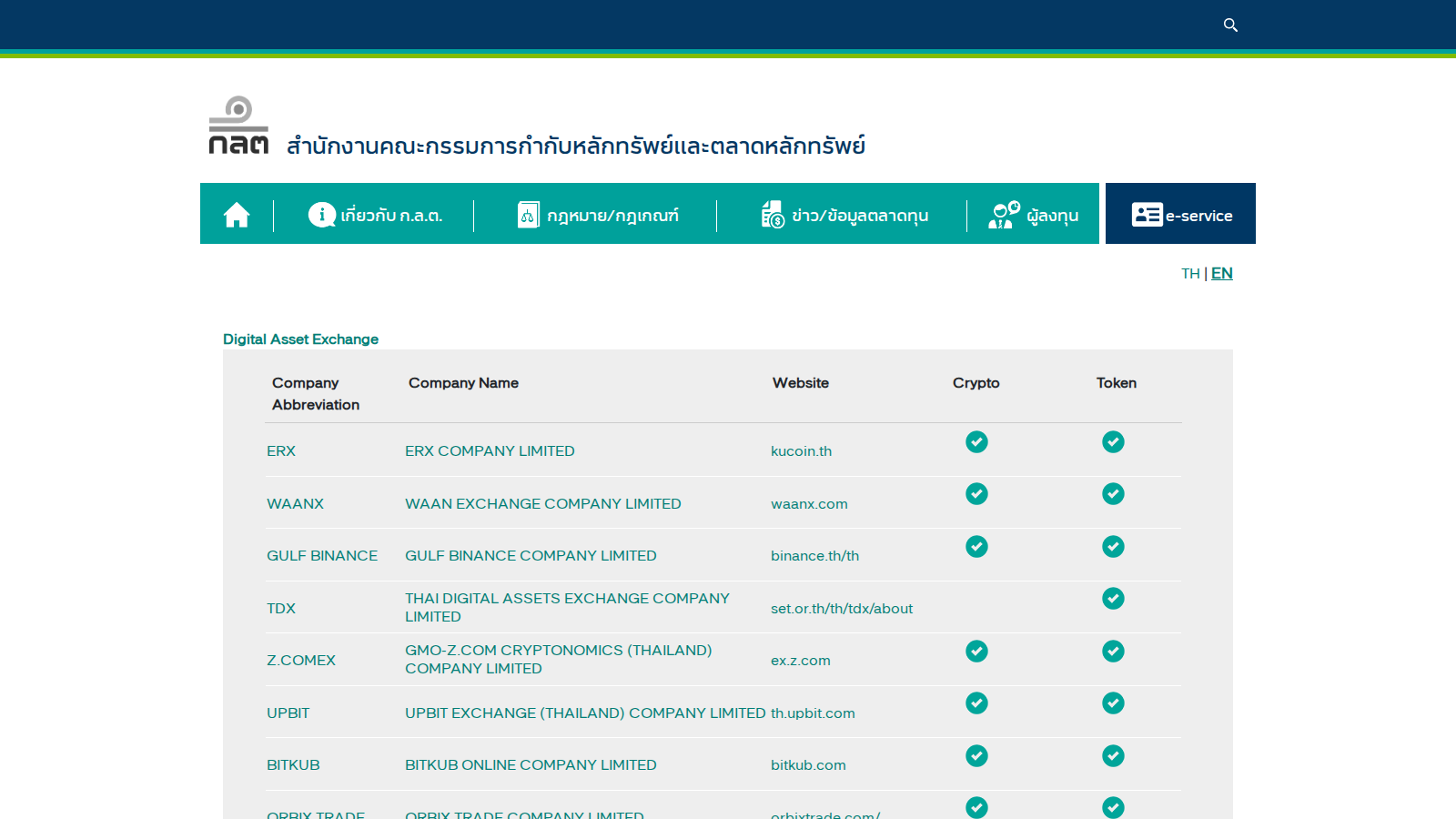Click UPBIT Token checkmark icon

1113,703
